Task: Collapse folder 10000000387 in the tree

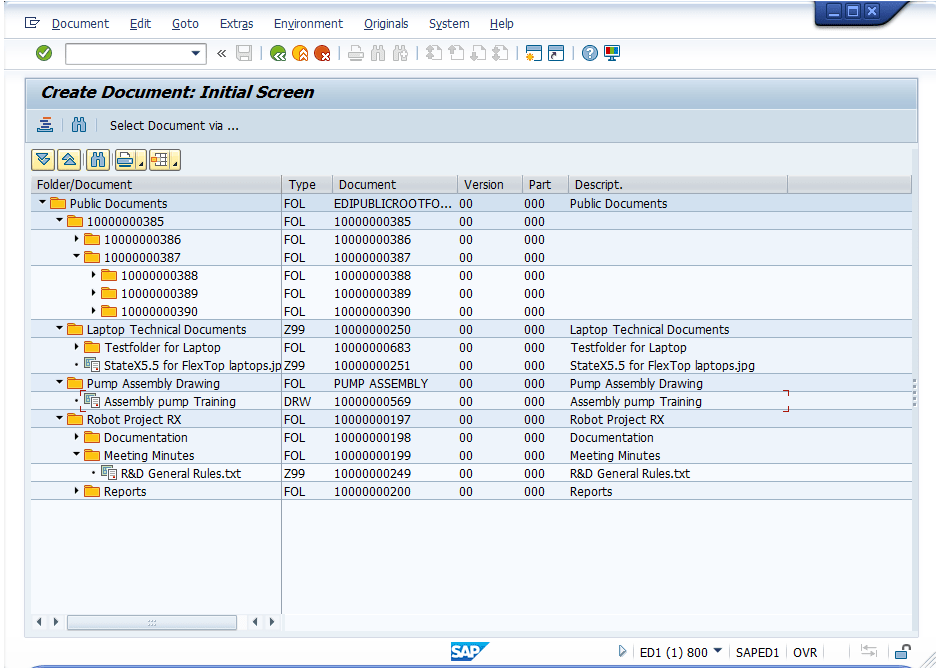Action: pyautogui.click(x=76, y=256)
